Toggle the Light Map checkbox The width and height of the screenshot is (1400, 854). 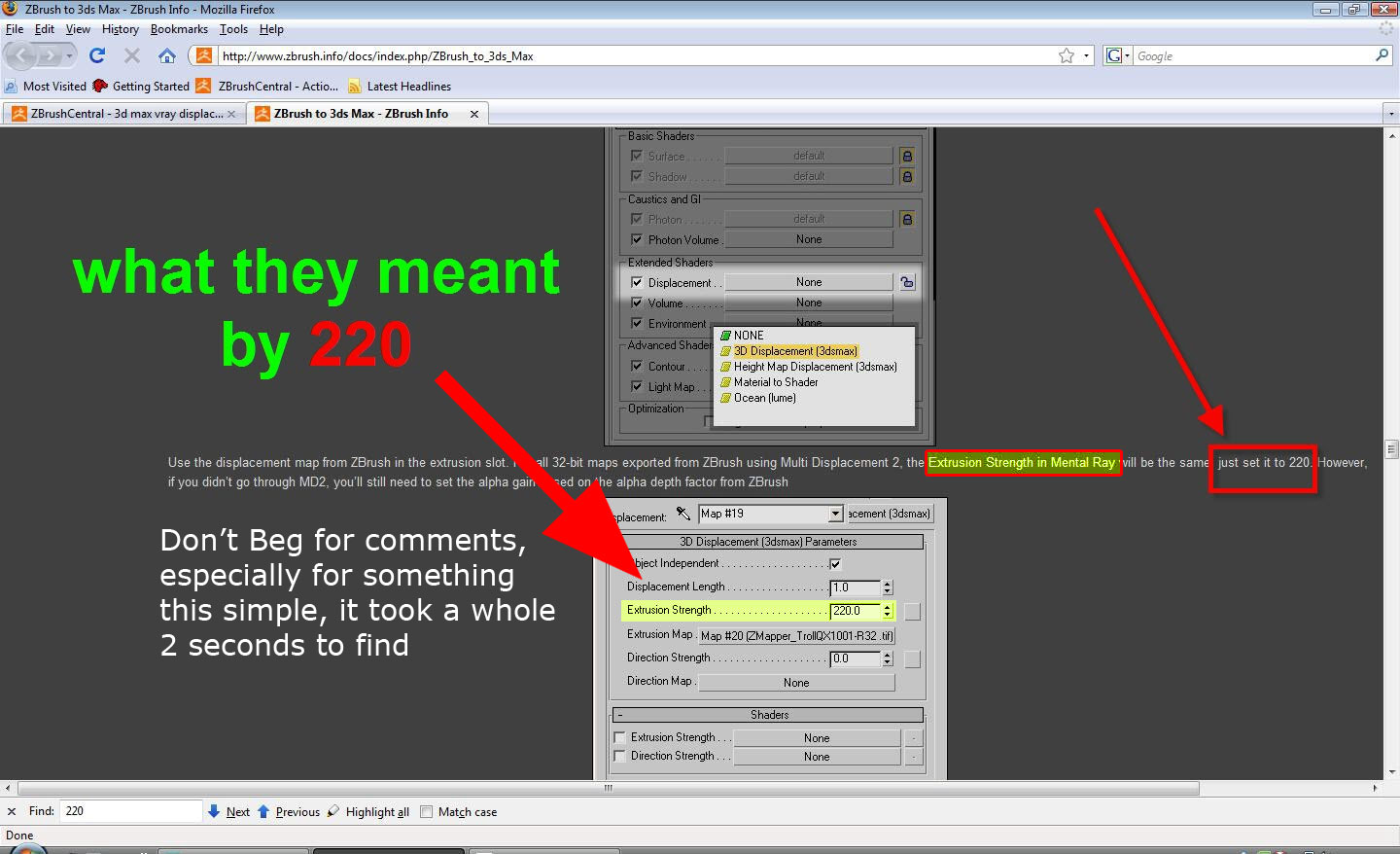637,386
